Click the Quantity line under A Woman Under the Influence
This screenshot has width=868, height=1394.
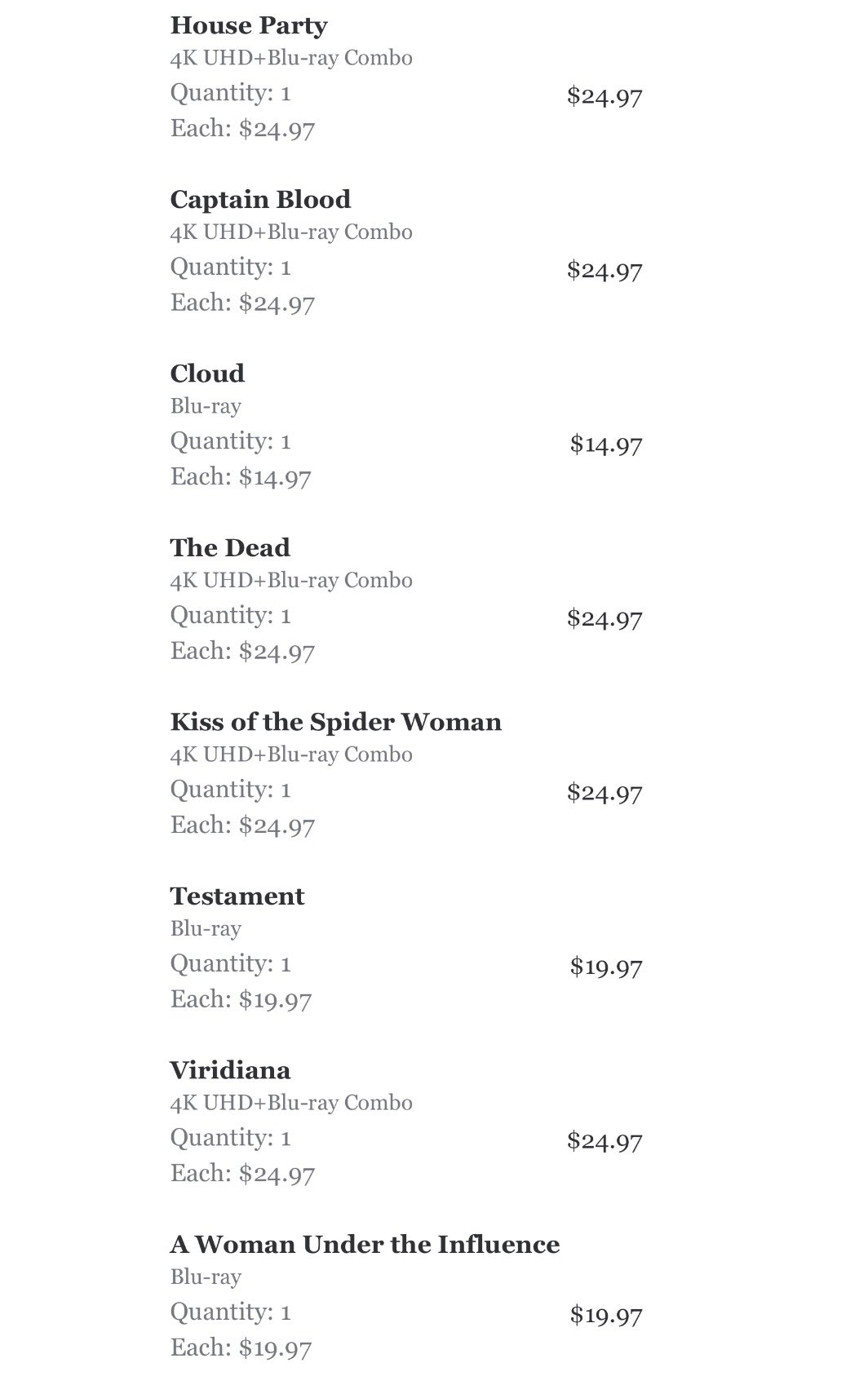click(x=230, y=1312)
